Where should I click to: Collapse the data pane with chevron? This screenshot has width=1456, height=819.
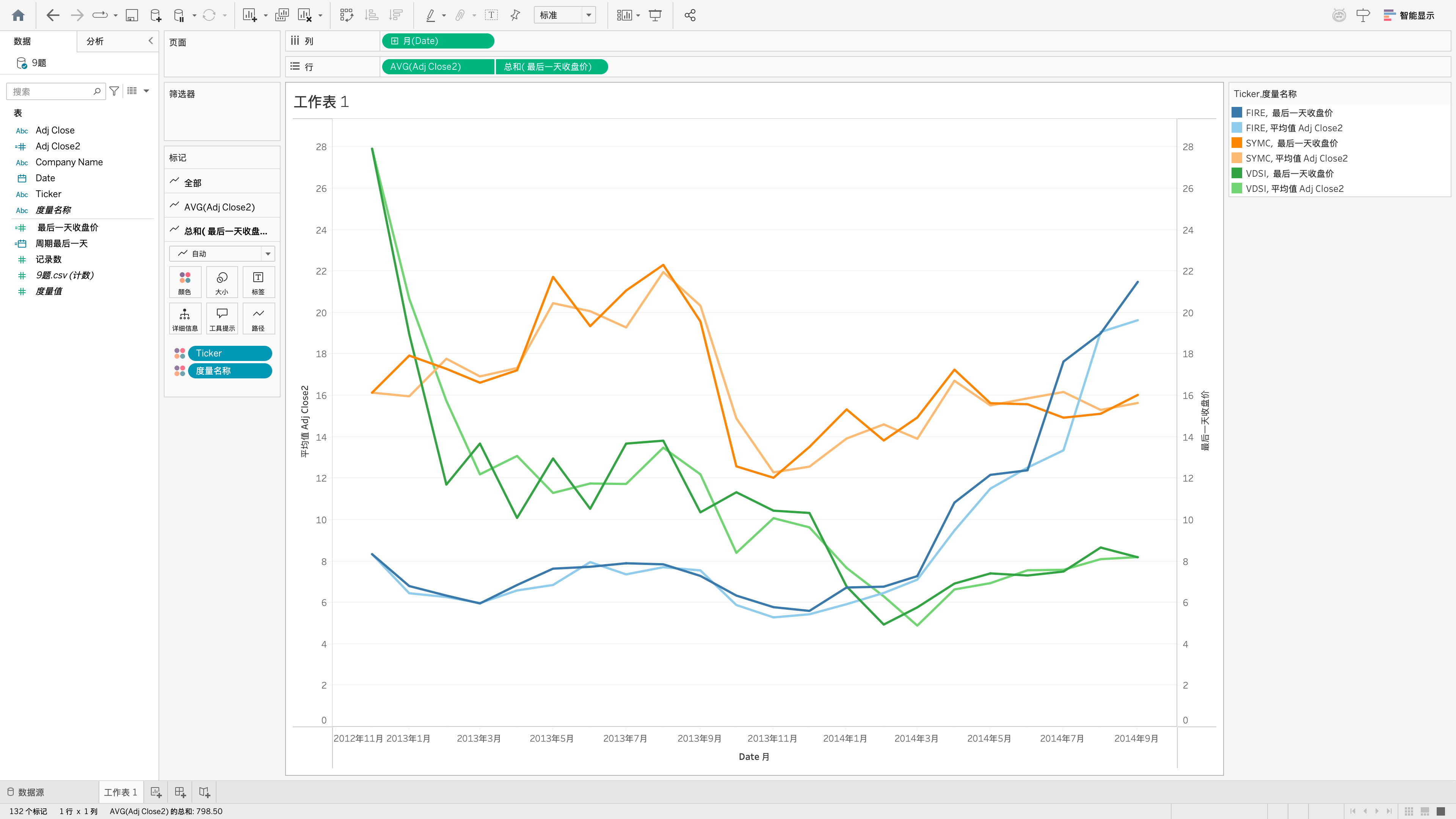click(x=151, y=41)
